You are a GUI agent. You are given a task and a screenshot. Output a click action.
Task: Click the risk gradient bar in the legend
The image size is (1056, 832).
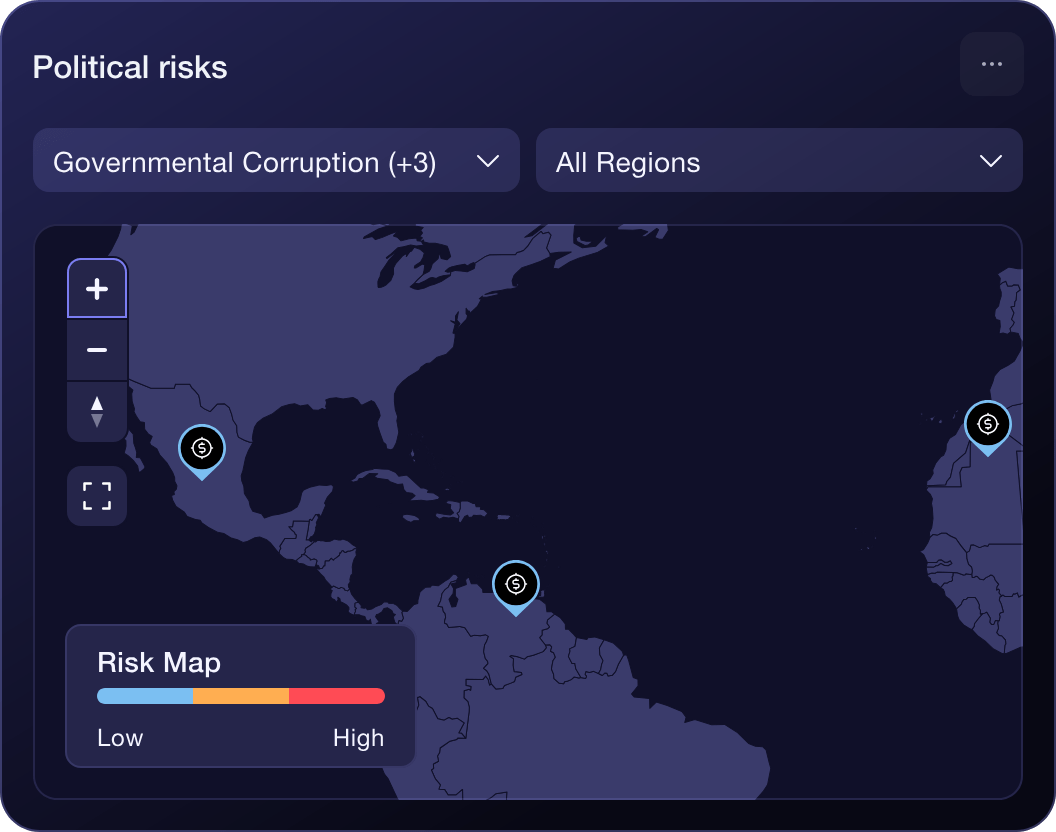240,696
